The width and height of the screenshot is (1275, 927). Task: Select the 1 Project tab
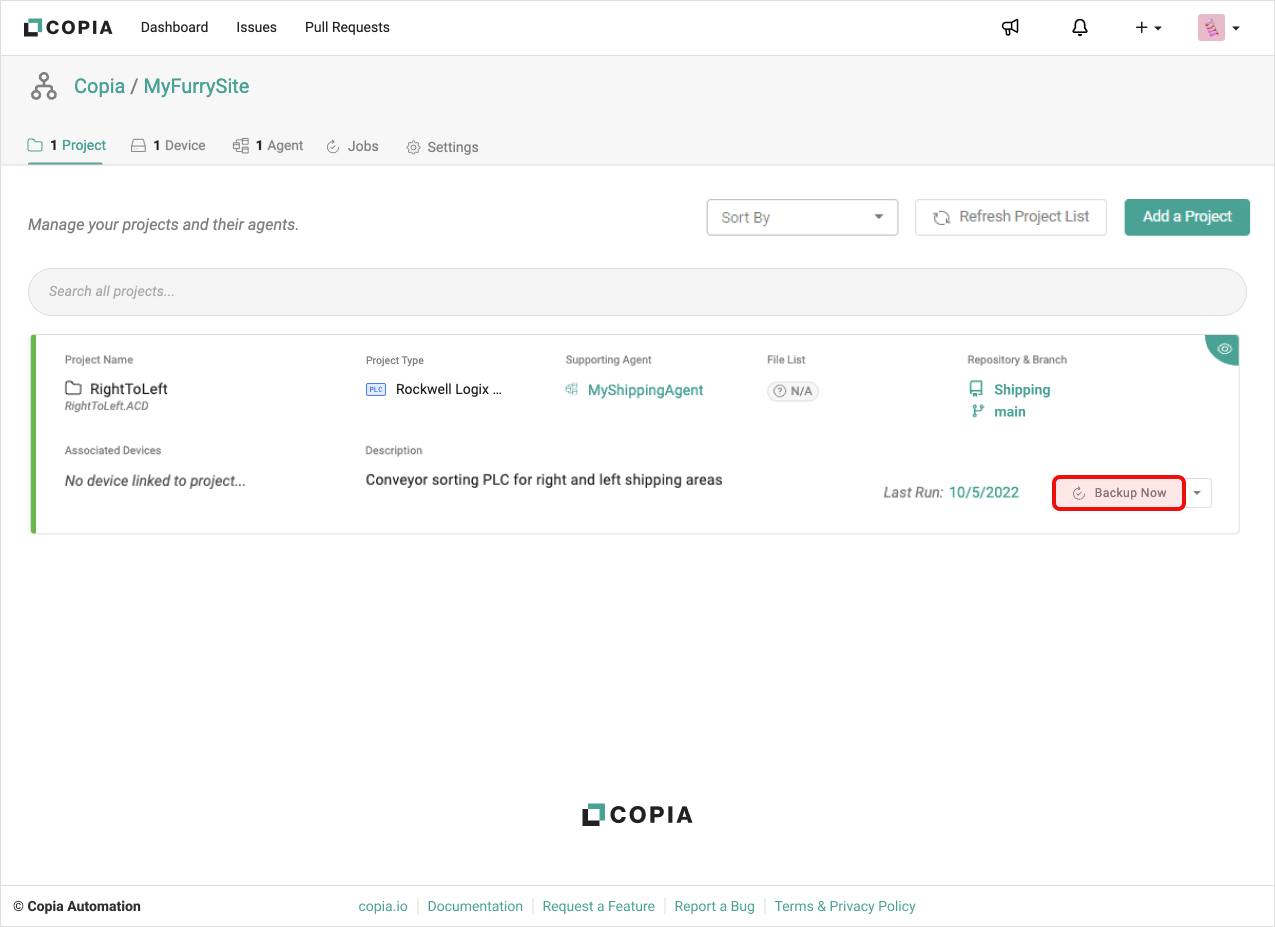coord(67,146)
